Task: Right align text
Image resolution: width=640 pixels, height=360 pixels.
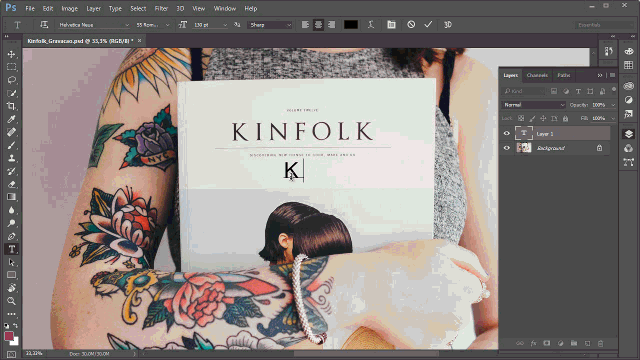Action: tap(331, 25)
